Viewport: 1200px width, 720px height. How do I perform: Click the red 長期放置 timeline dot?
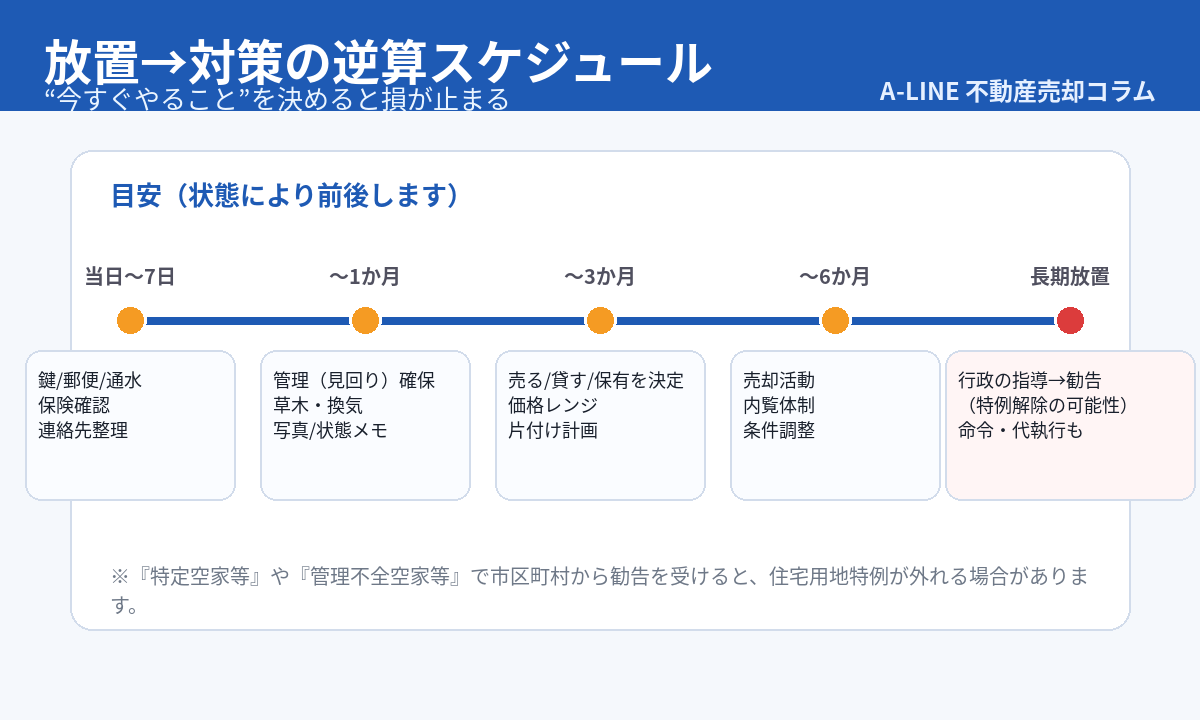(x=1070, y=321)
